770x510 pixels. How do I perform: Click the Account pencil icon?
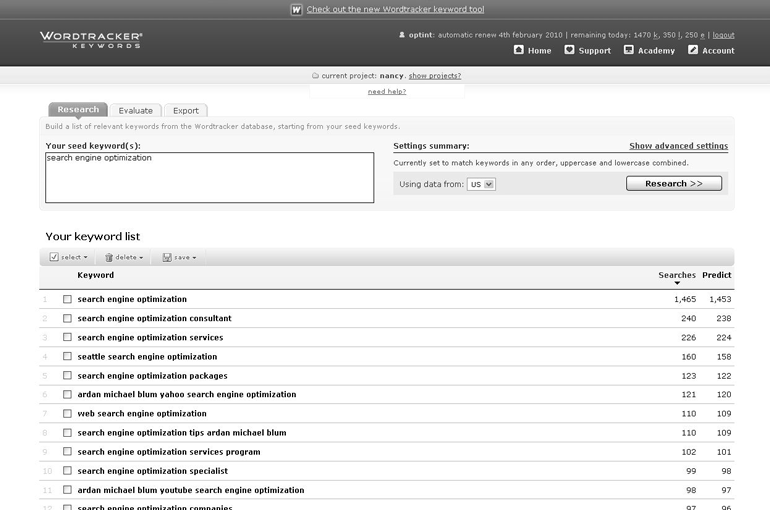coord(693,50)
